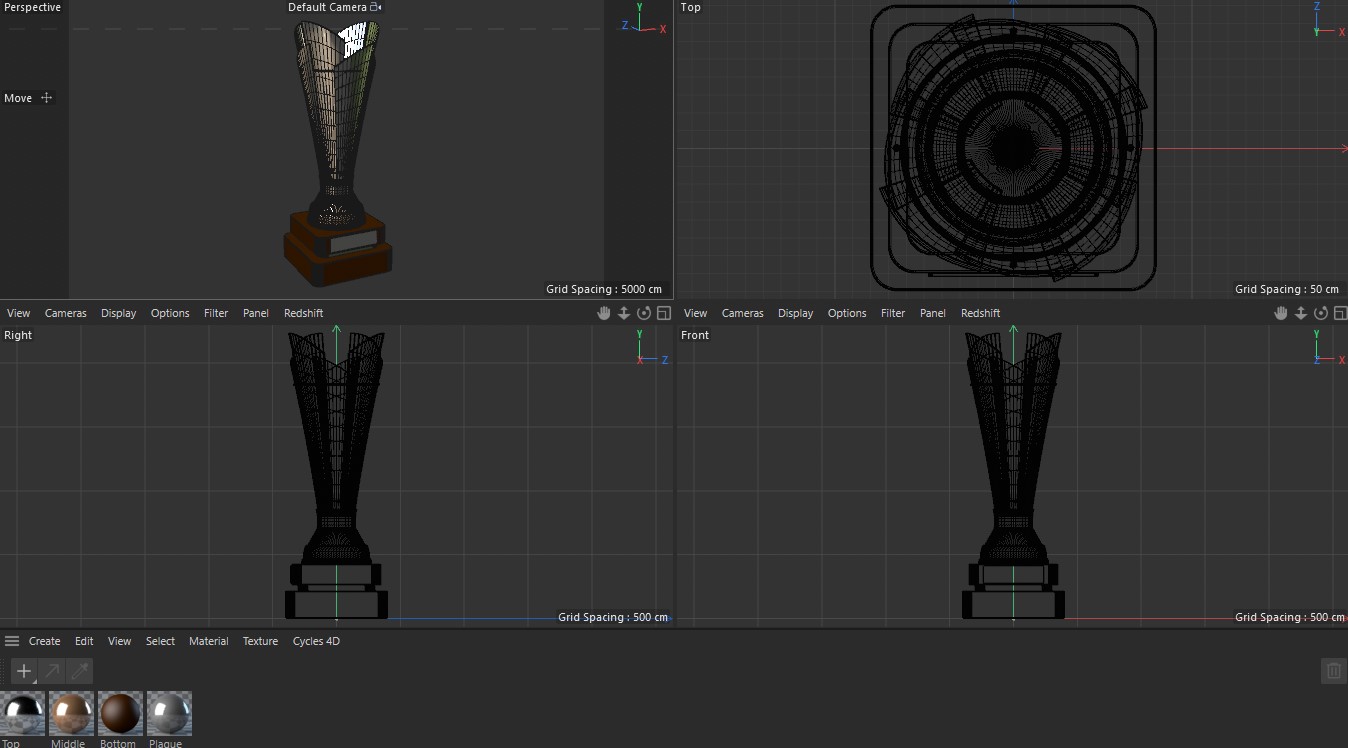The width and height of the screenshot is (1348, 748).
Task: Click the 'Front' viewport label
Action: (x=695, y=335)
